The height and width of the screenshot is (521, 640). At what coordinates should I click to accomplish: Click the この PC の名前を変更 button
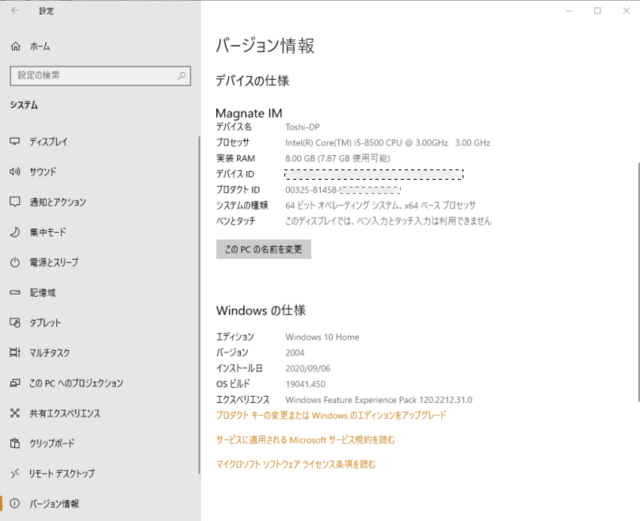point(264,249)
